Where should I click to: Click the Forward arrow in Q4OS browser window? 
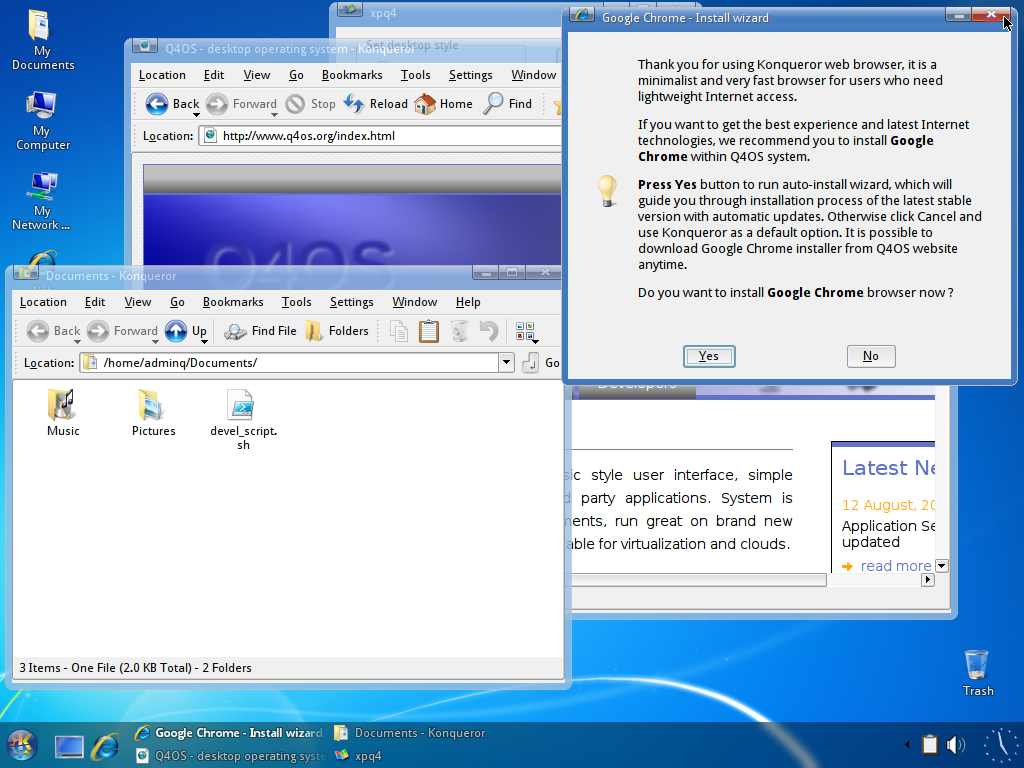(x=217, y=103)
